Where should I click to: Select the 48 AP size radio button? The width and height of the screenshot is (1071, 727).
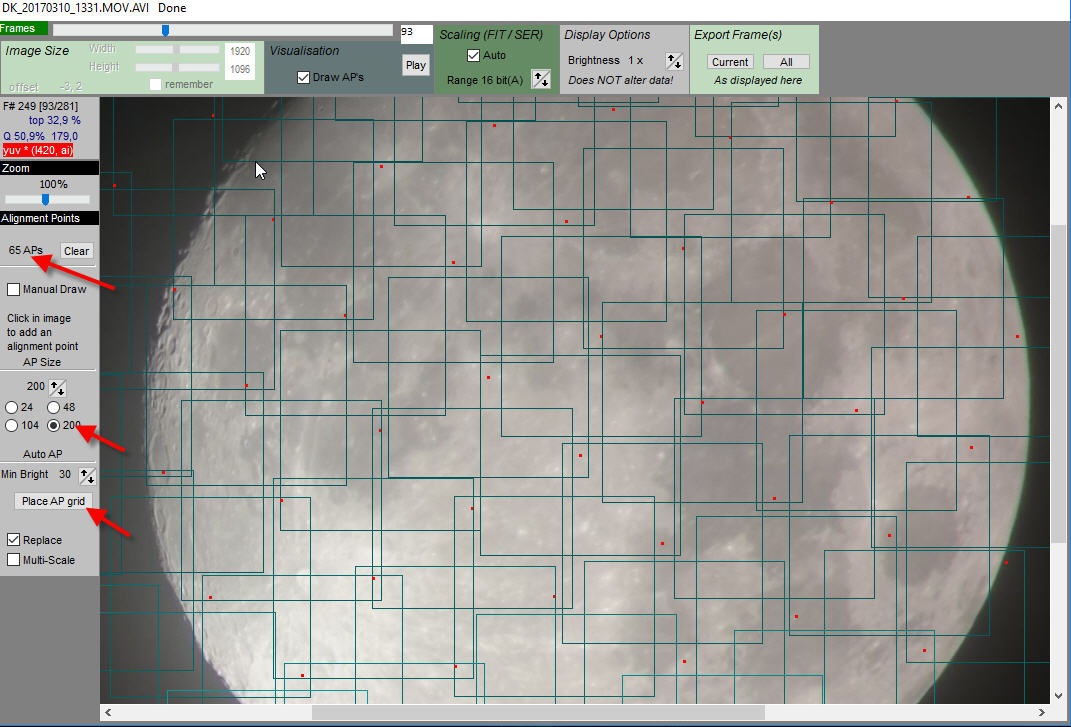(54, 407)
